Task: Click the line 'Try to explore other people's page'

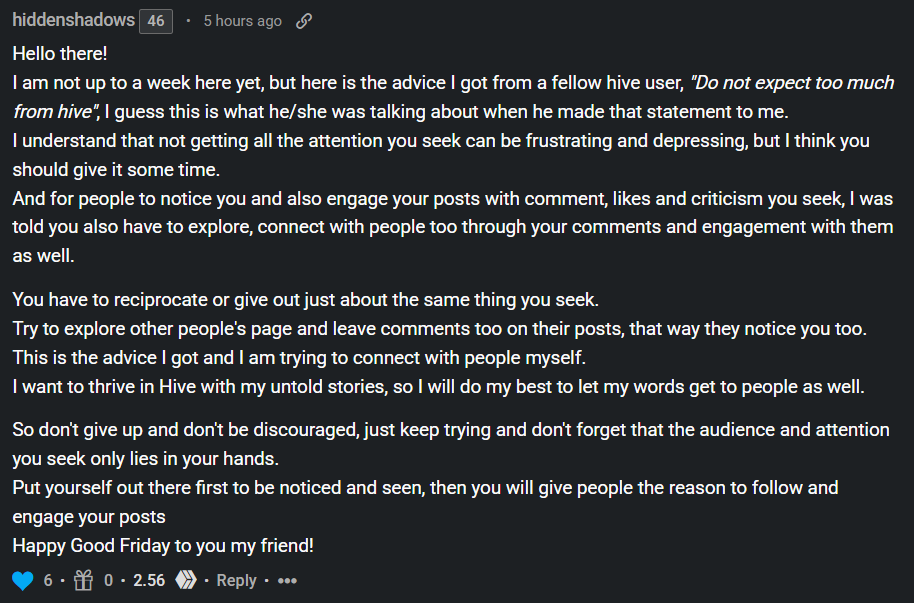Action: coord(440,329)
